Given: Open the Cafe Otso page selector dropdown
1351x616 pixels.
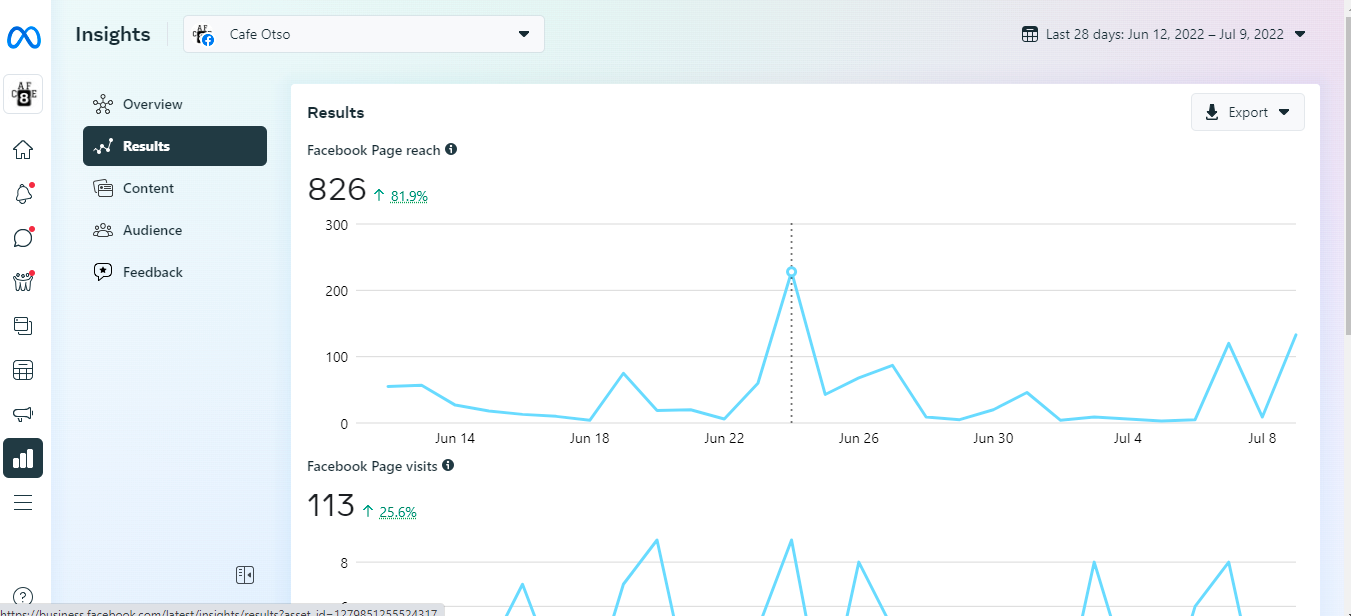Looking at the screenshot, I should 364,34.
